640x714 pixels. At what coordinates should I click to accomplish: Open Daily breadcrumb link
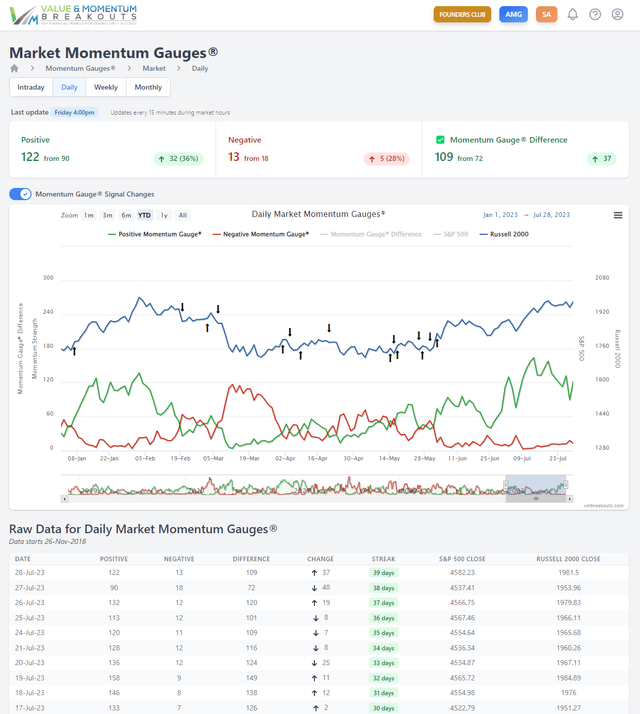[x=200, y=68]
